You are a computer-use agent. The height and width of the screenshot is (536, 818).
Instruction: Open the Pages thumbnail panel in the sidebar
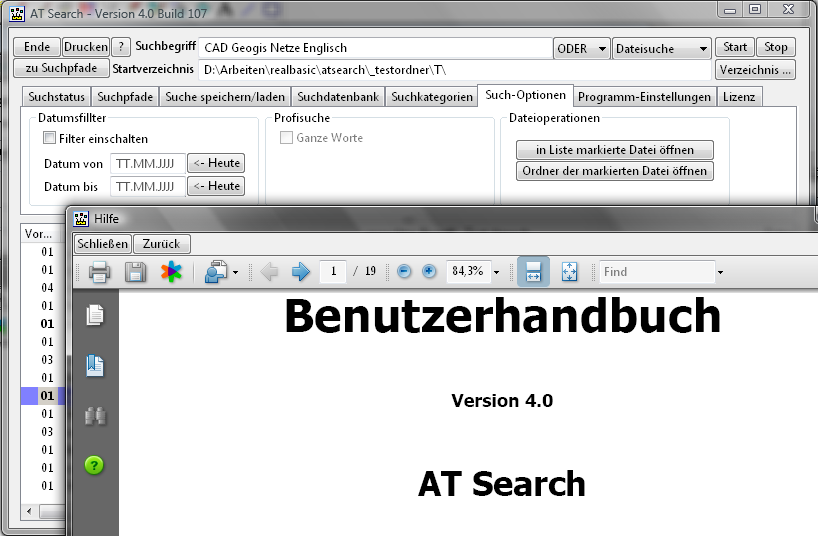pos(95,315)
